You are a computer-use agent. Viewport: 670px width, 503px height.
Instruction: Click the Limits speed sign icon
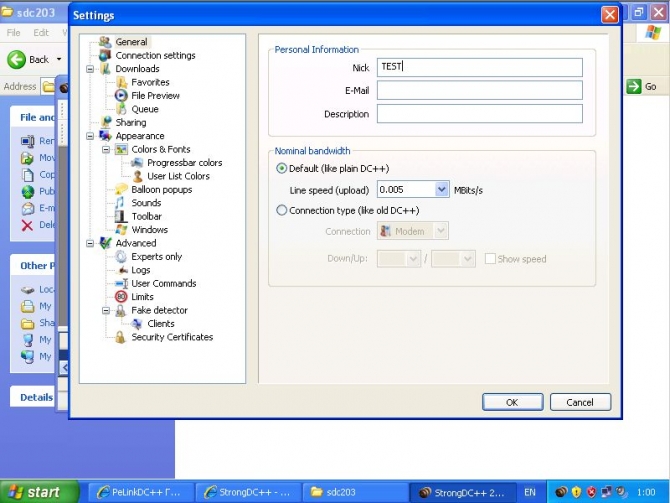(121, 297)
